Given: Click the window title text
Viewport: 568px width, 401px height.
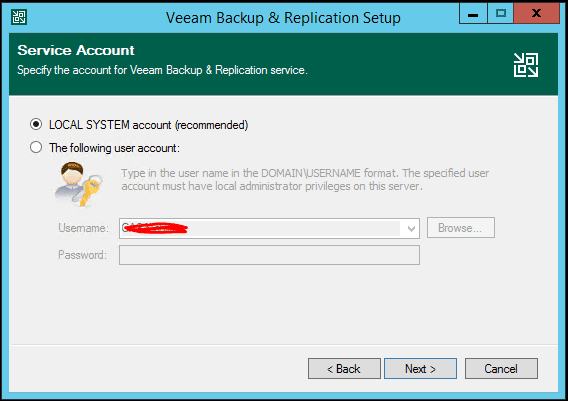Looking at the screenshot, I should click(x=283, y=18).
